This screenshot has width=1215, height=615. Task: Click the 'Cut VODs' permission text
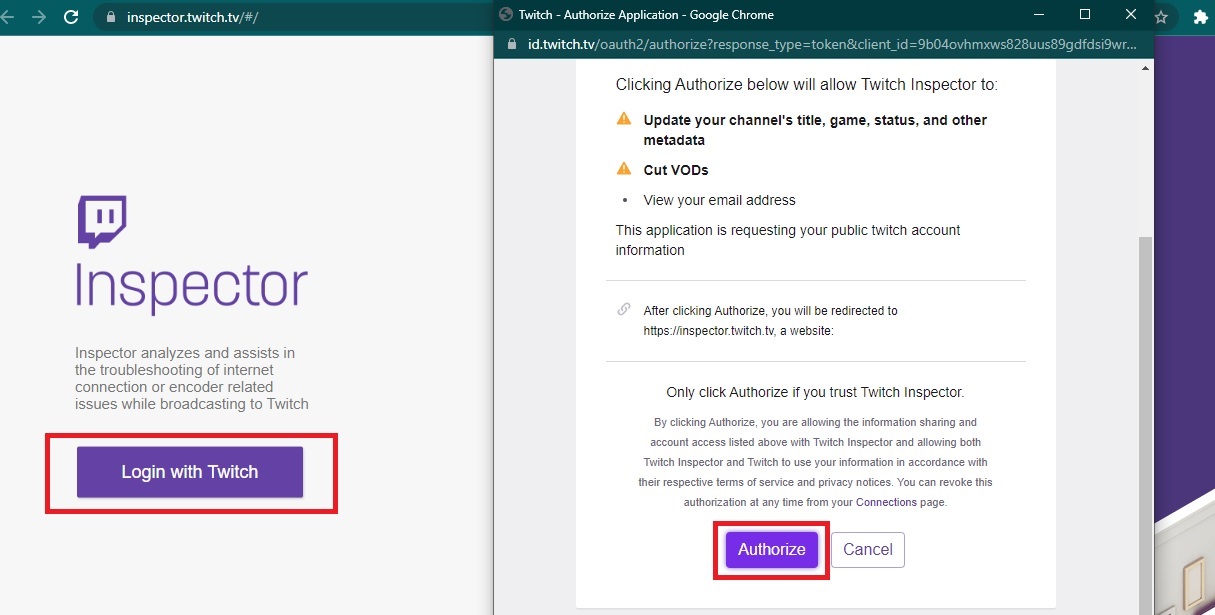[x=676, y=170]
